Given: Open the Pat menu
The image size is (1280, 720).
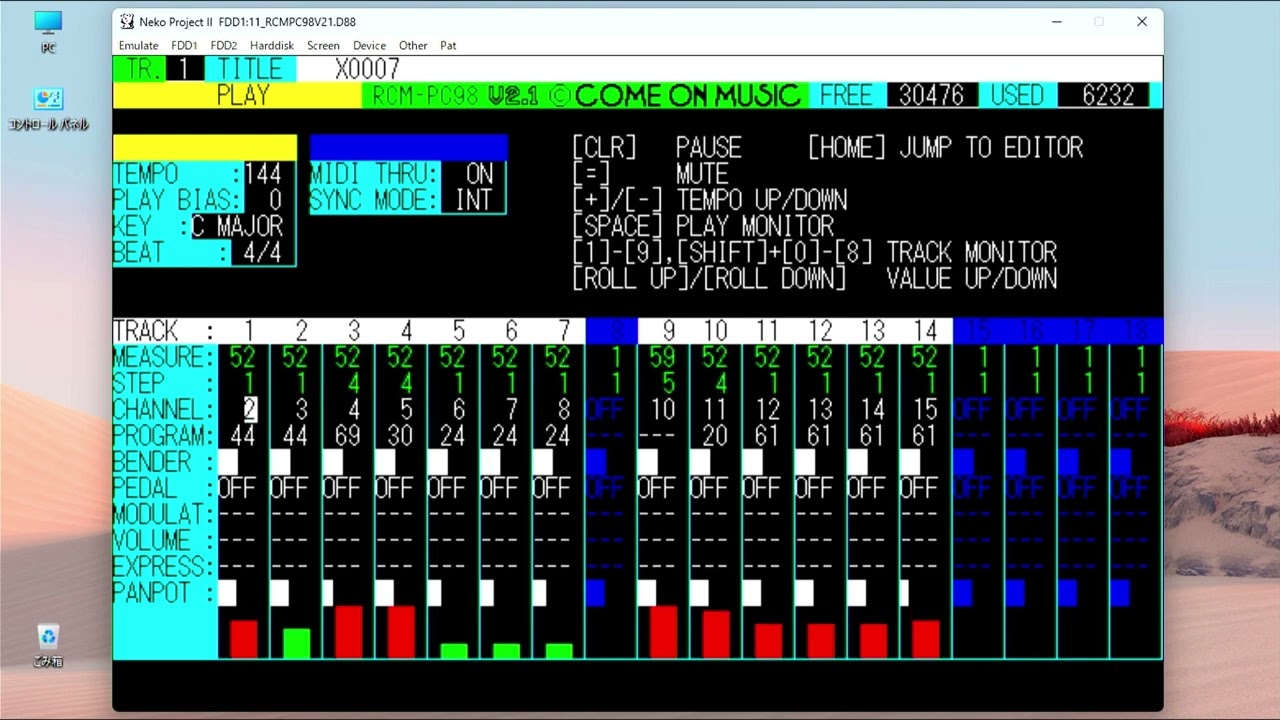Looking at the screenshot, I should 448,45.
